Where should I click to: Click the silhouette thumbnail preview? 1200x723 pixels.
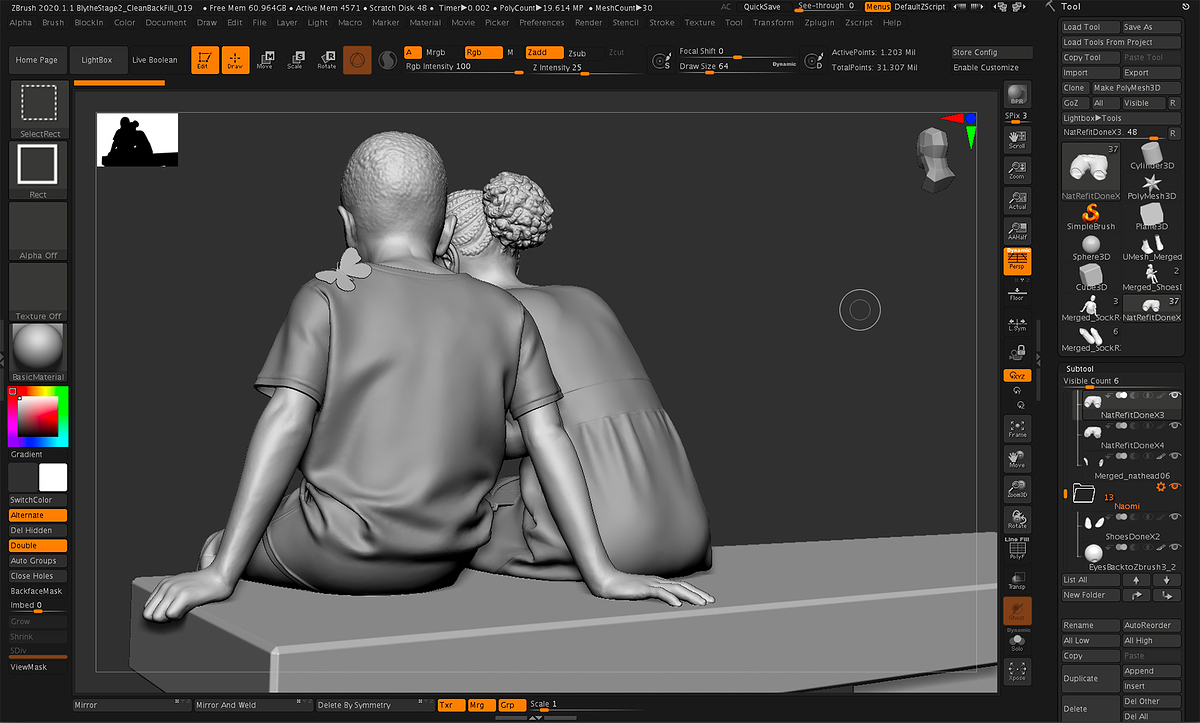click(137, 139)
